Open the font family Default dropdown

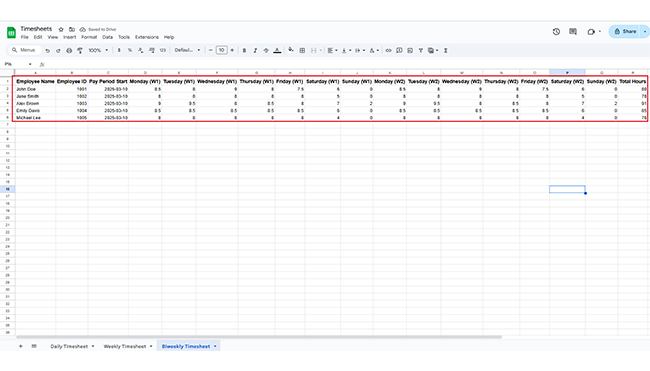coord(187,51)
